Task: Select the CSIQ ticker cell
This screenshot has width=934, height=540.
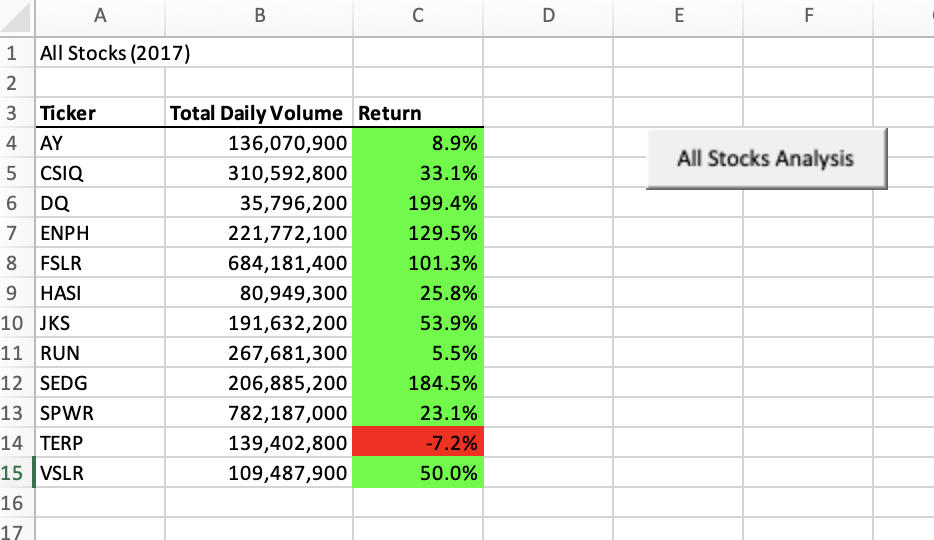Action: (x=100, y=173)
